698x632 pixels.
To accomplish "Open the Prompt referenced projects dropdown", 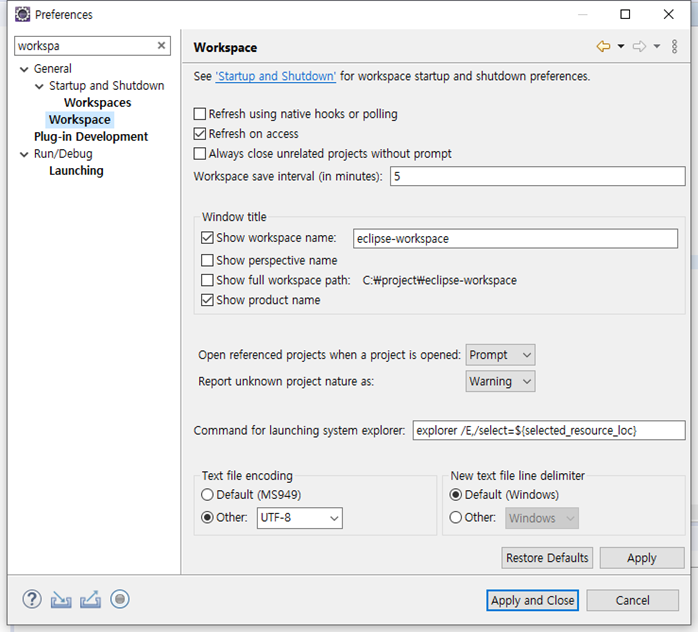I will tap(500, 355).
